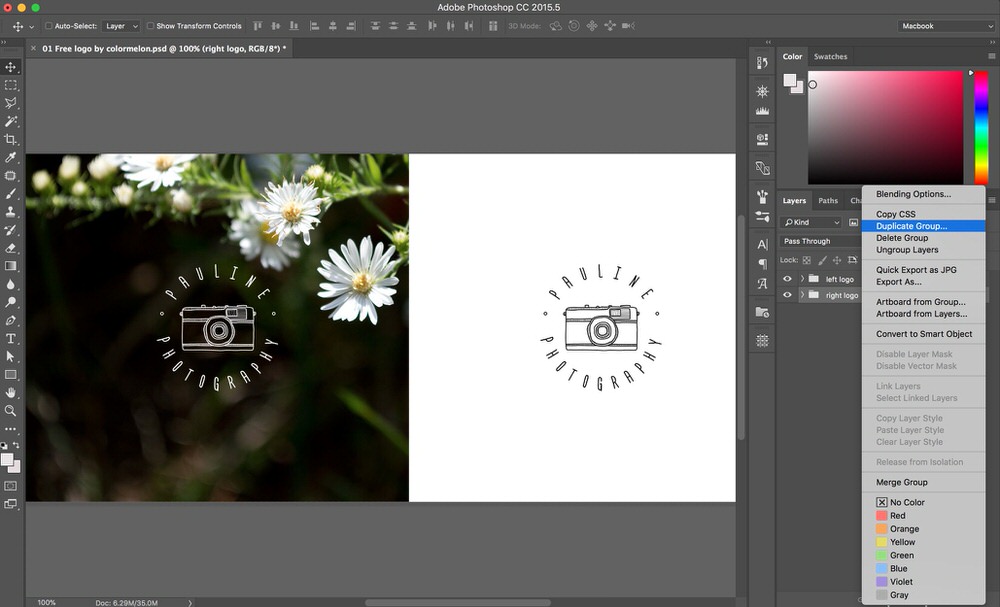1000x607 pixels.
Task: Select the Crop tool
Action: 11,139
